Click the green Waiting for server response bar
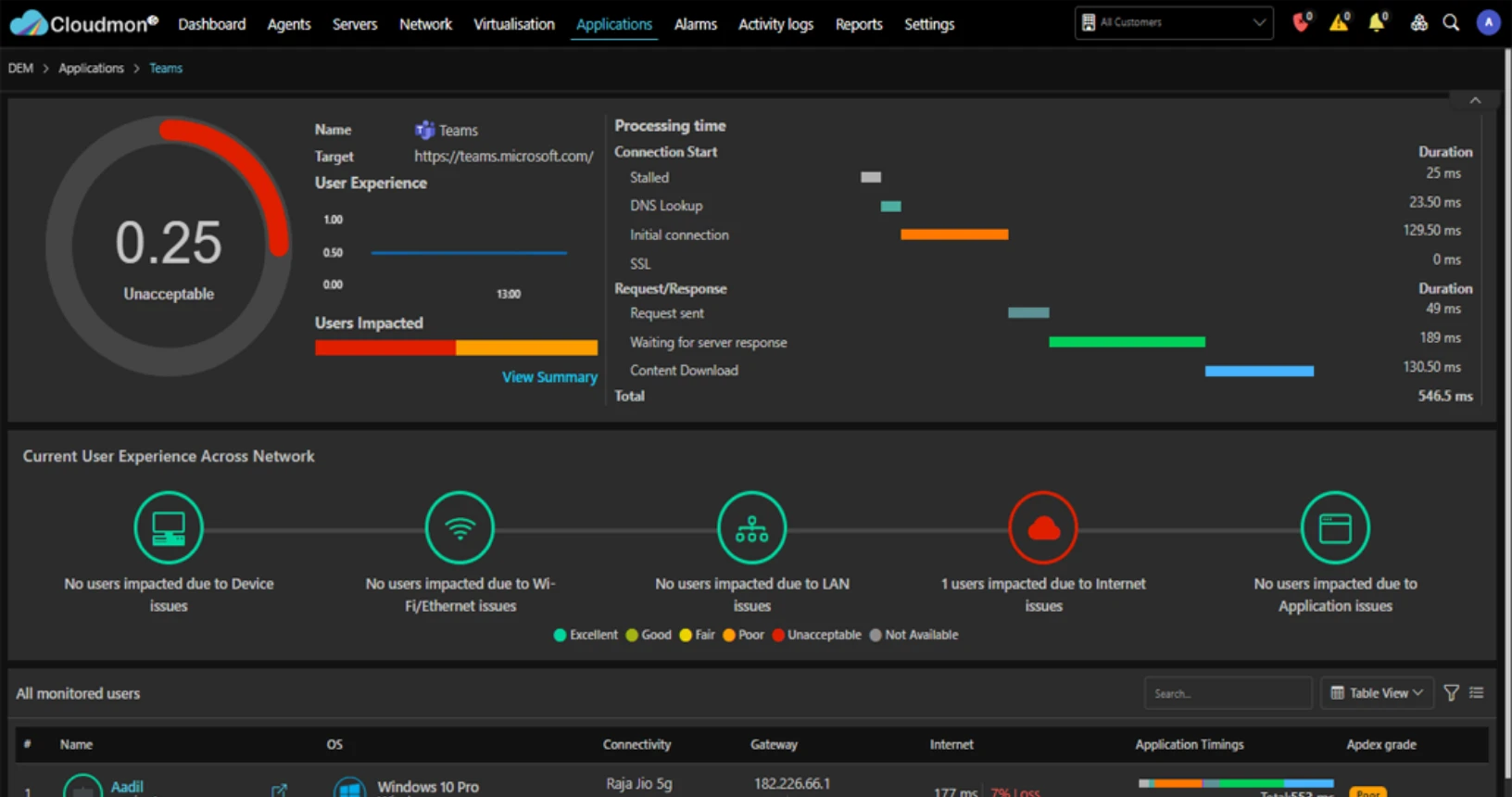The image size is (1512, 797). coord(1127,342)
